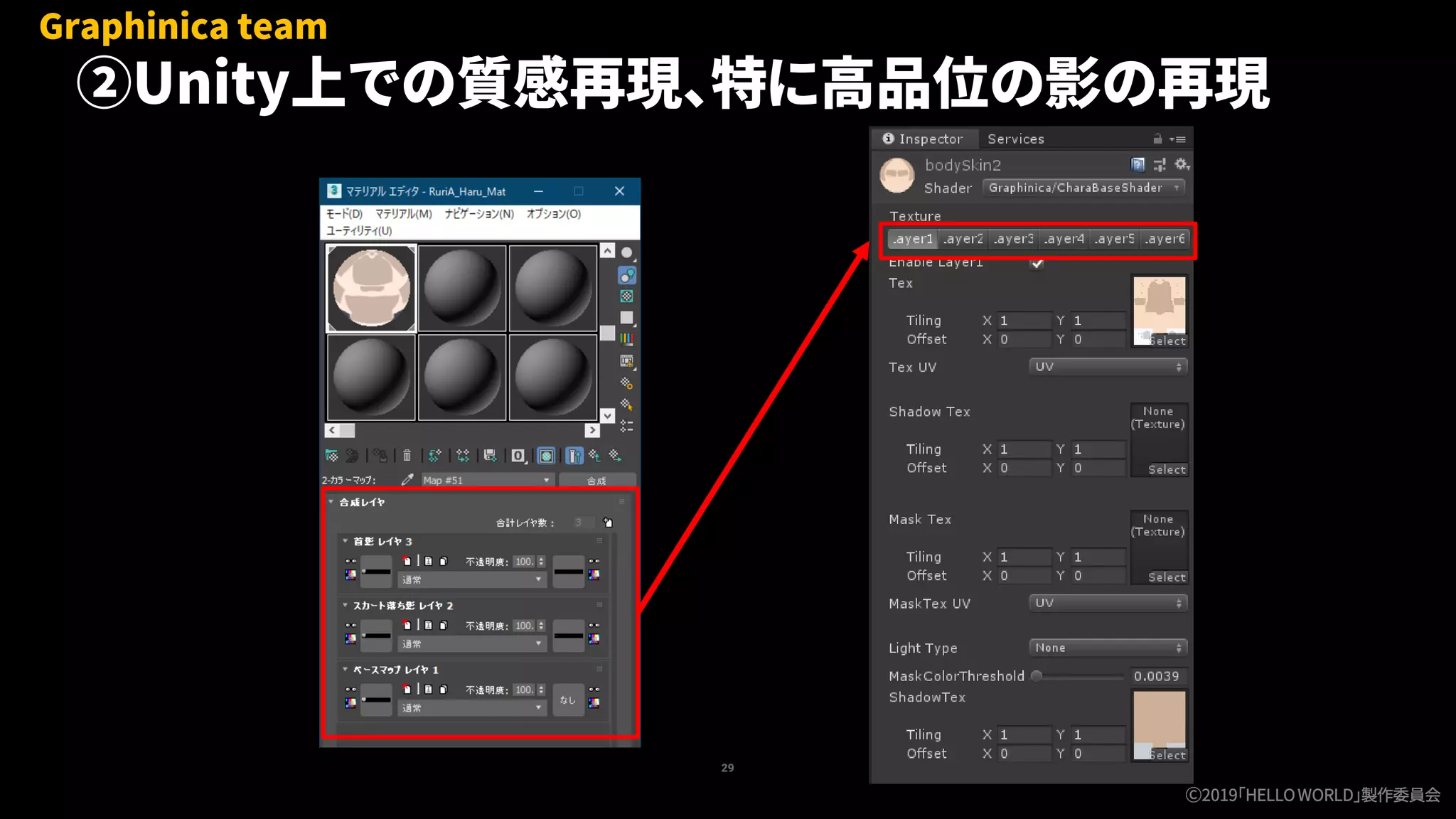Click the Make Material Copy icon
Image resolution: width=1456 pixels, height=819 pixels.
(x=434, y=456)
